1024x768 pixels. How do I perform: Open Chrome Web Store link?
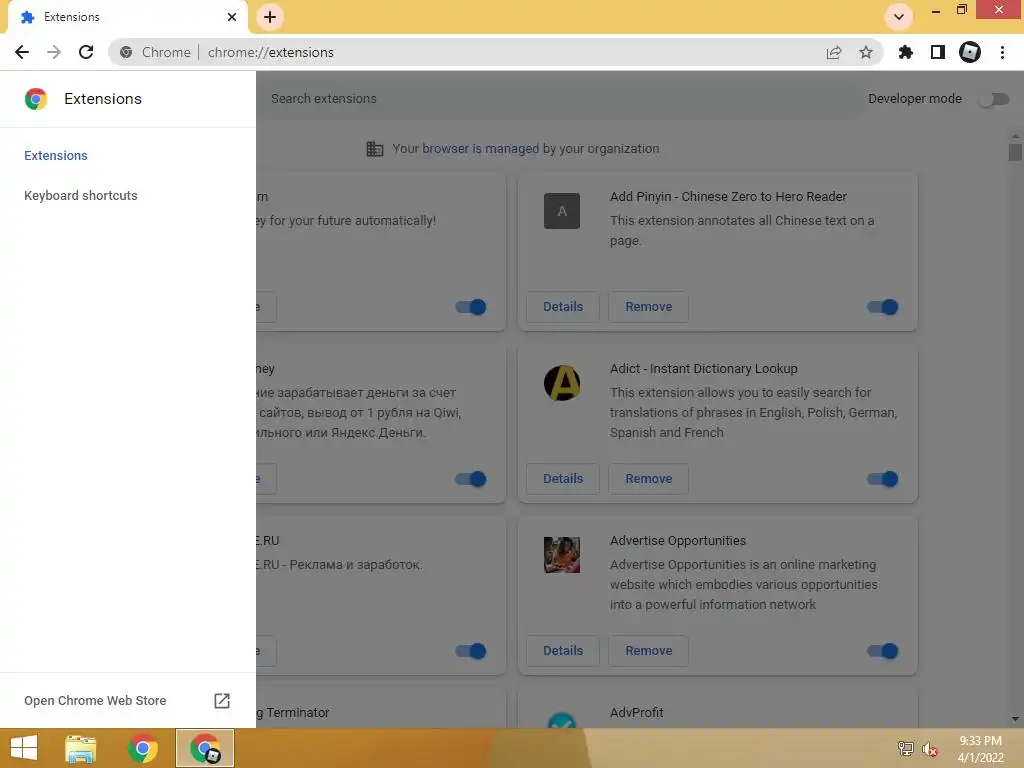95,700
